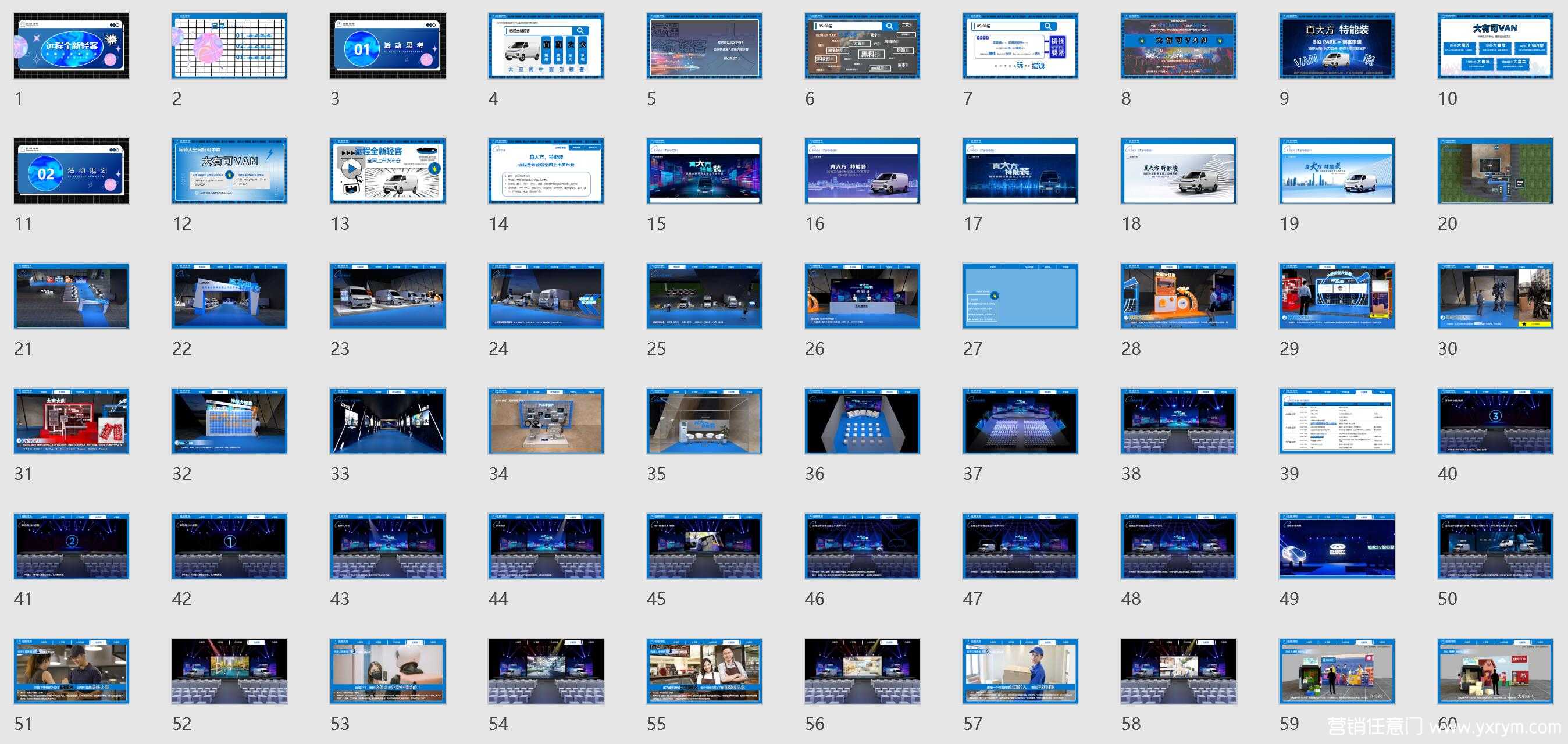The image size is (1568, 744).
Task: Select slide 57 blue courier thumbnail
Action: pyautogui.click(x=1021, y=671)
